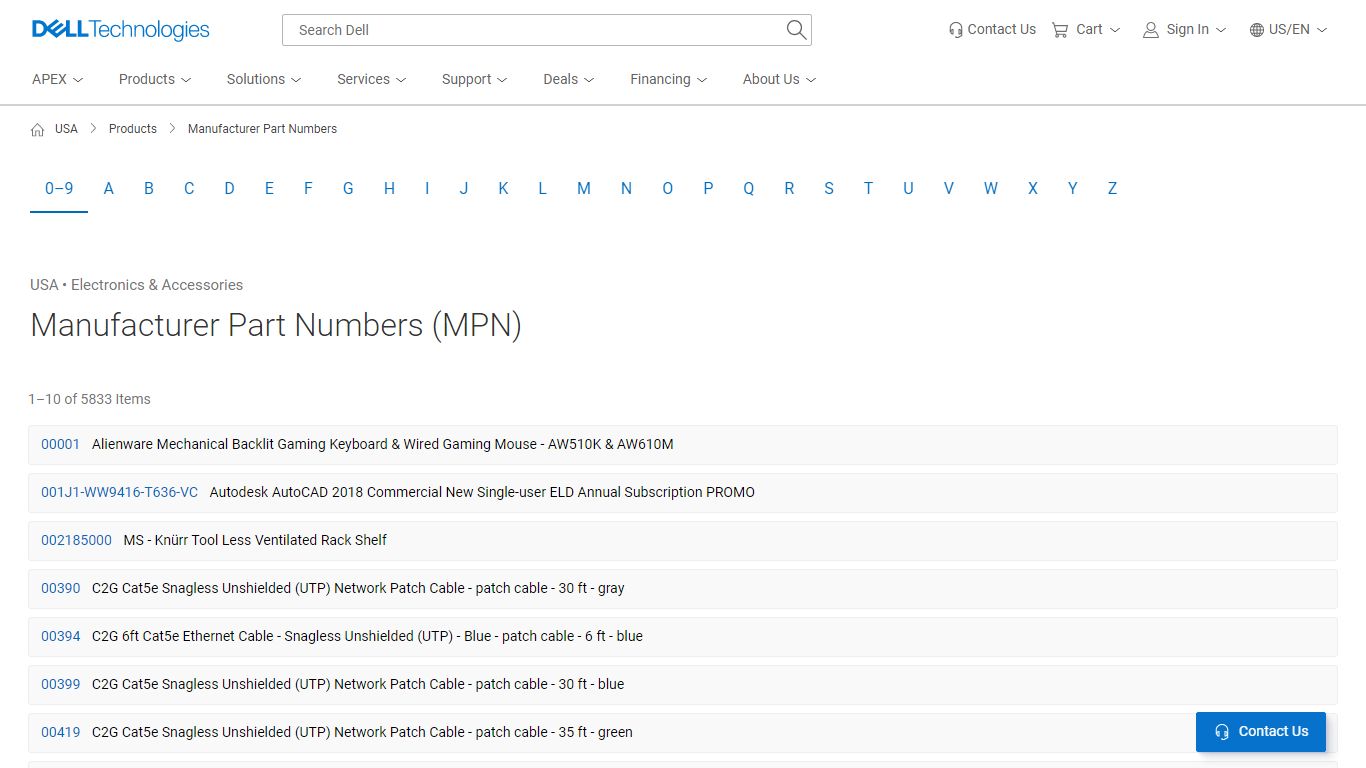Jump to letter Y tab
Viewport: 1366px width, 768px height.
point(1072,188)
